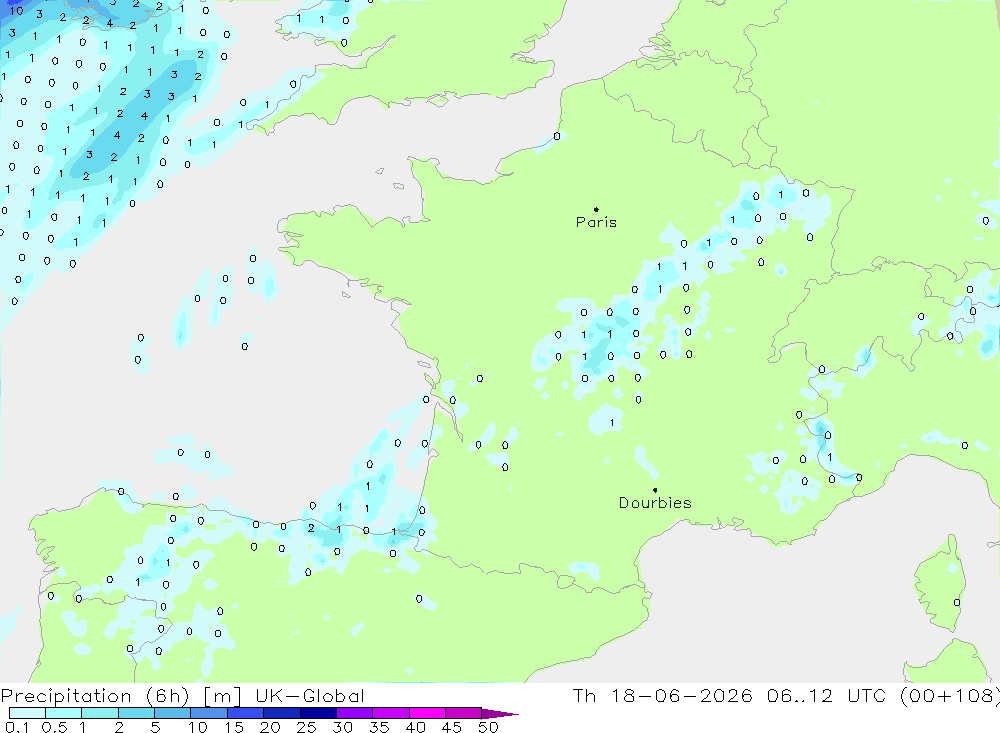
Task: Click the 'UK-Global' model name
Action: click(x=310, y=696)
